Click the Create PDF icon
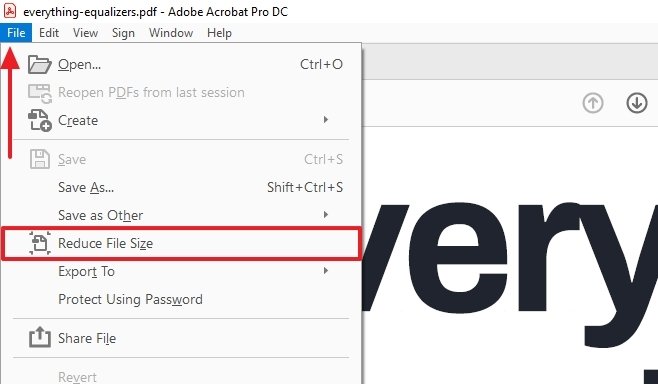The image size is (658, 384). (x=40, y=120)
